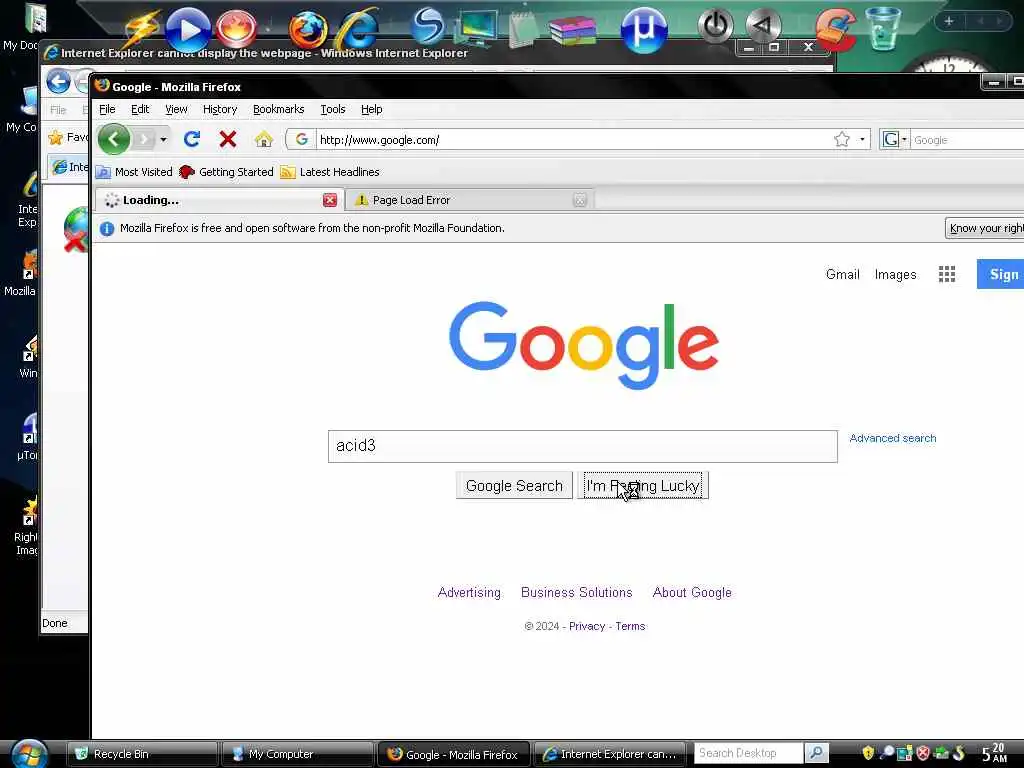
Task: Close the Loading... tab
Action: (330, 200)
